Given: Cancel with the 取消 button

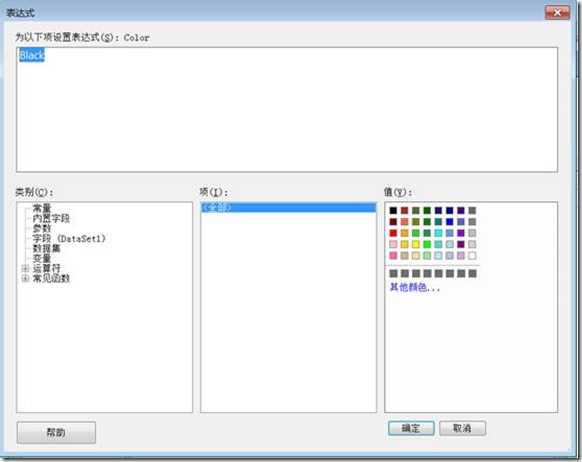Looking at the screenshot, I should pos(462,428).
